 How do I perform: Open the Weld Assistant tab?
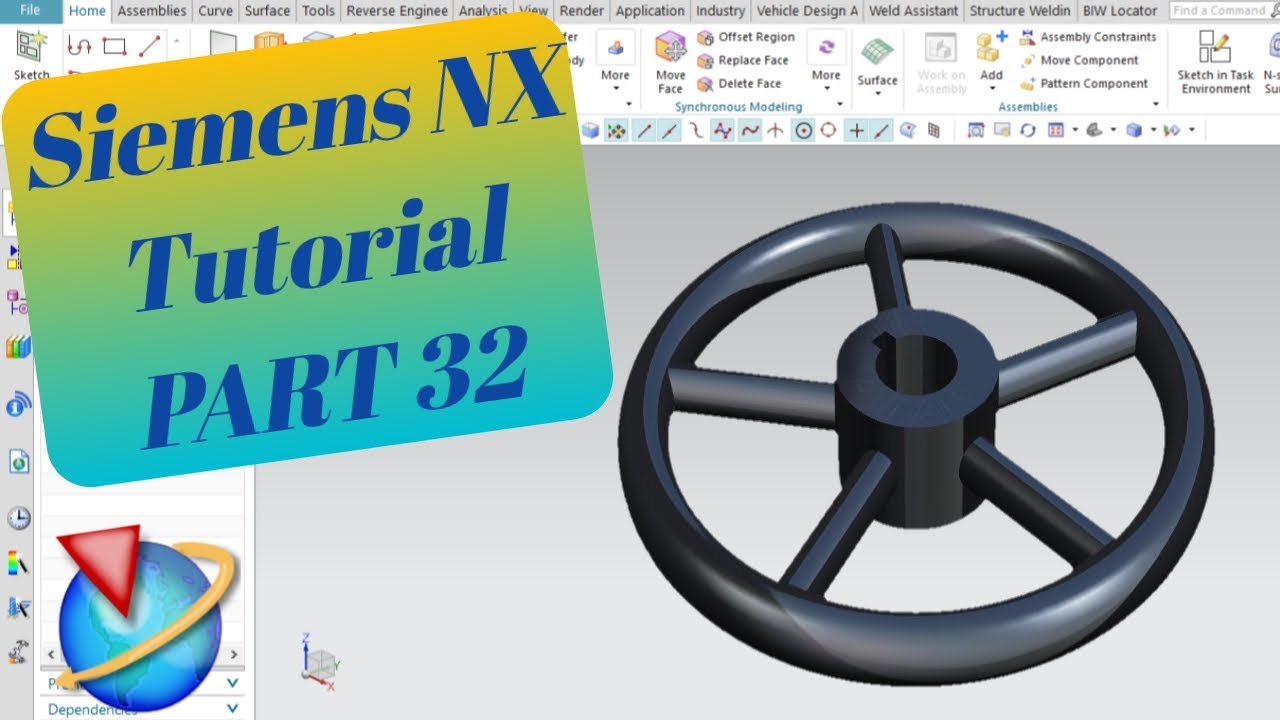(x=915, y=11)
